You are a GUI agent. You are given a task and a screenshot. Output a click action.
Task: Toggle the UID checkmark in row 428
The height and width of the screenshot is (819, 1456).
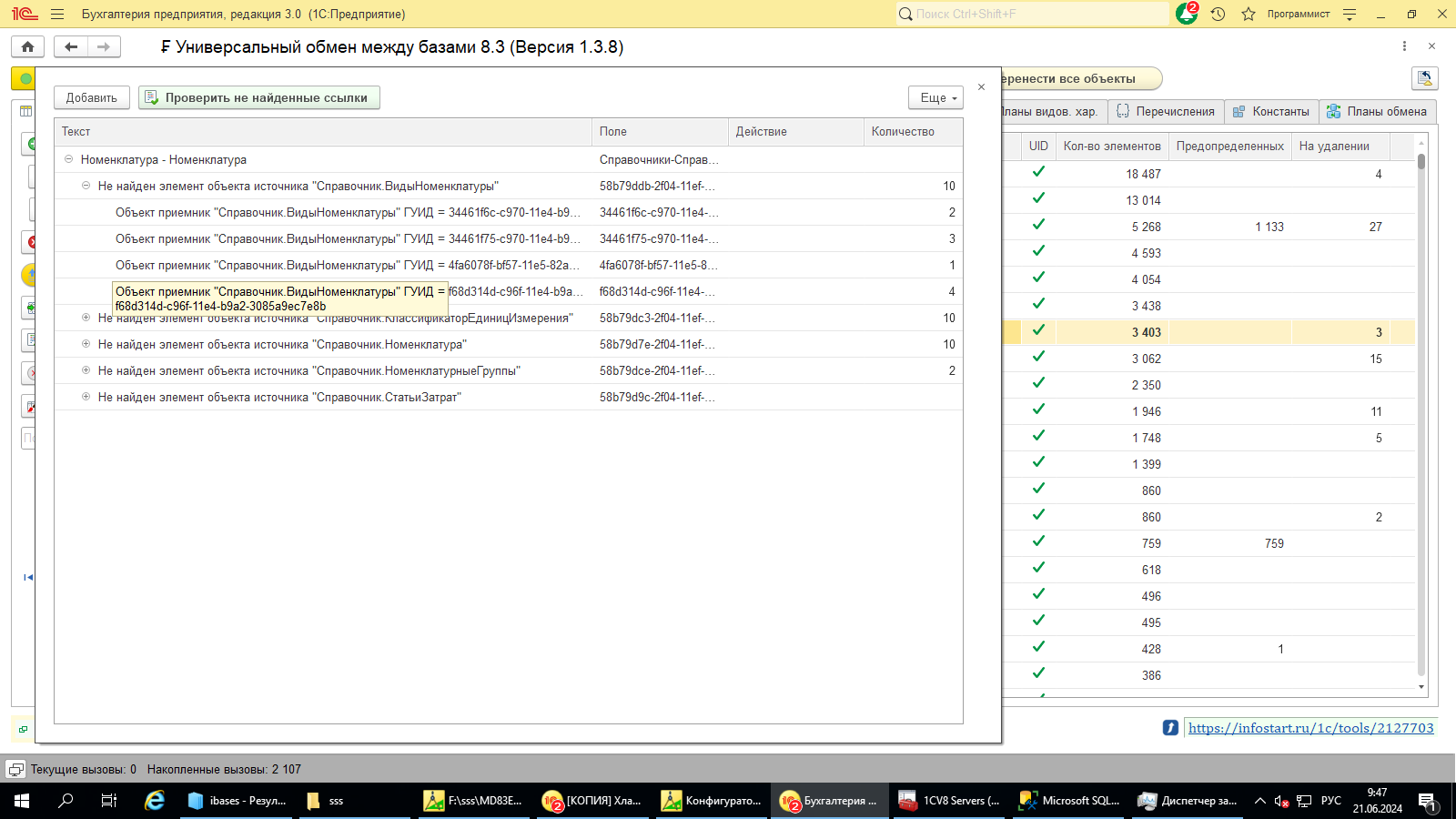(1038, 647)
